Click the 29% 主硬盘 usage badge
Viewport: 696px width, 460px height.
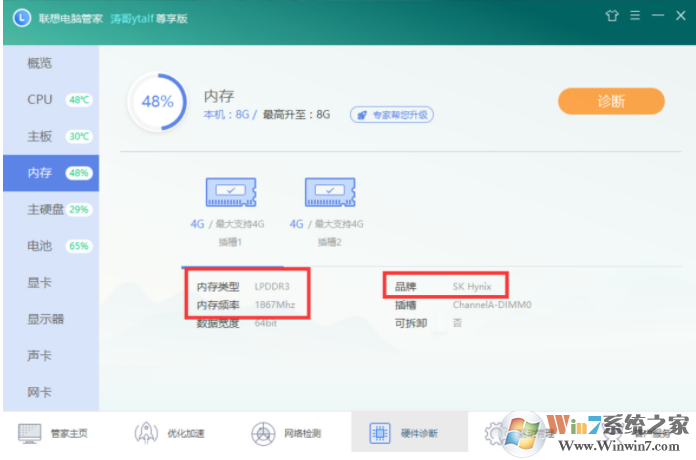tap(79, 210)
